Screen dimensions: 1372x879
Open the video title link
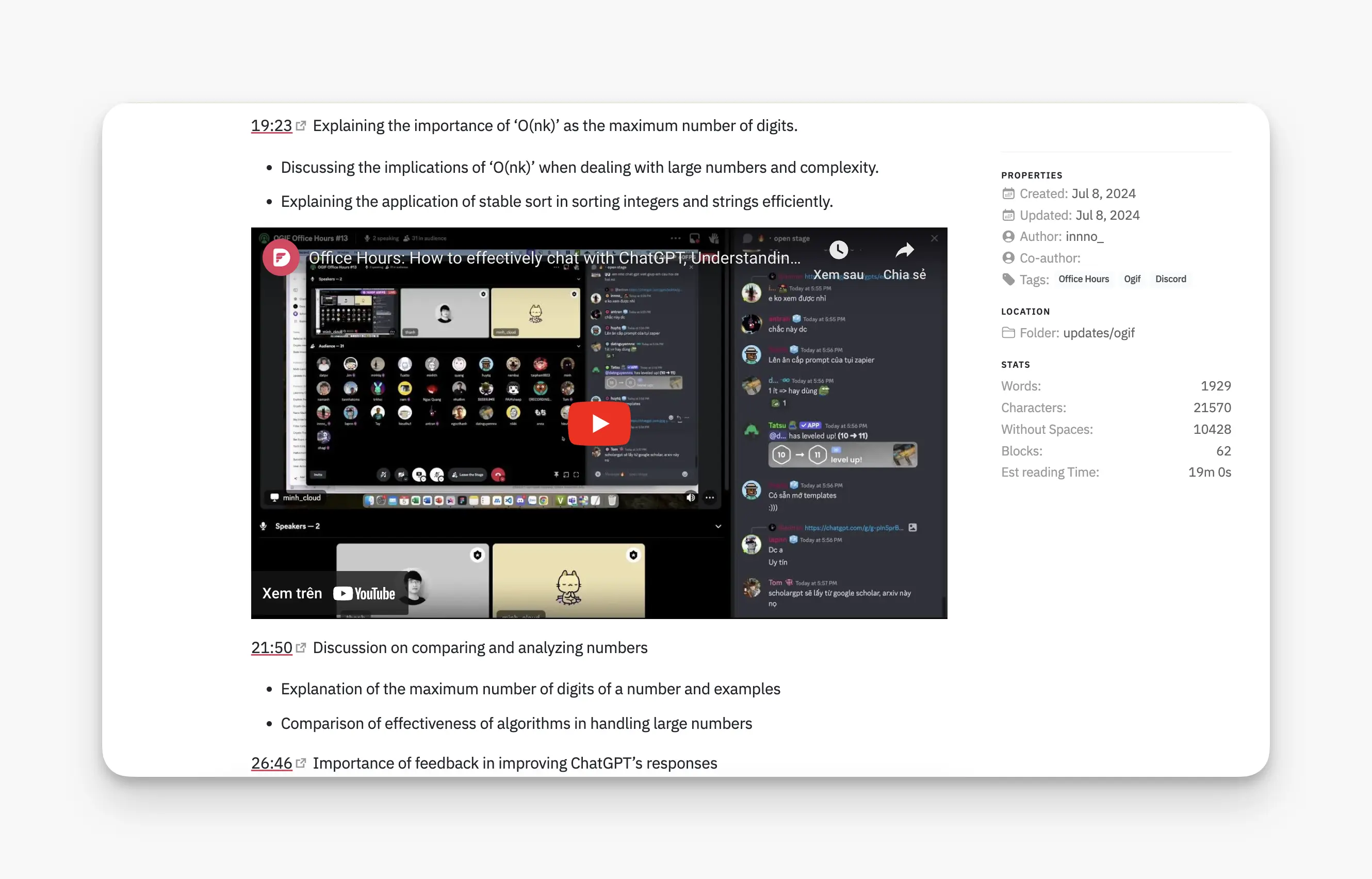point(554,258)
